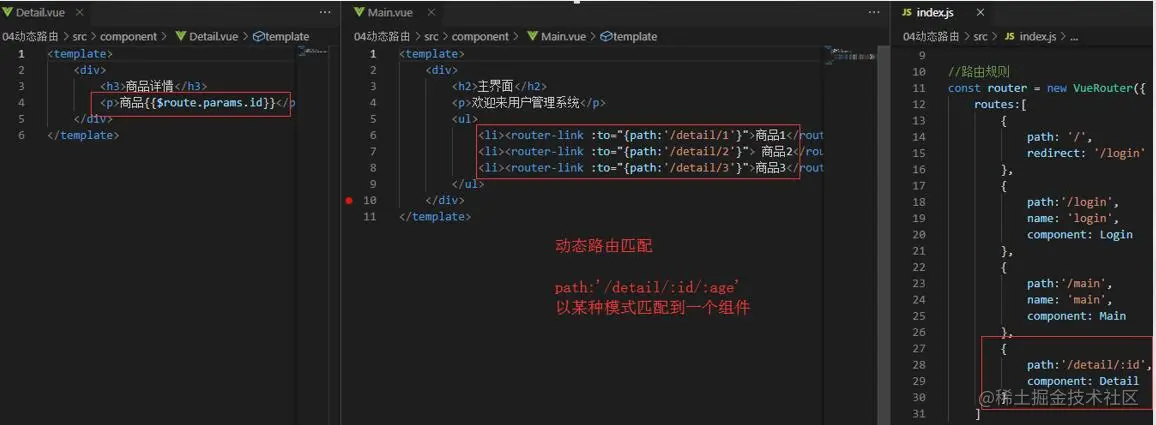The height and width of the screenshot is (425, 1156).
Task: Open More Actions menu in Main.vue editor group
Action: pyautogui.click(x=874, y=13)
